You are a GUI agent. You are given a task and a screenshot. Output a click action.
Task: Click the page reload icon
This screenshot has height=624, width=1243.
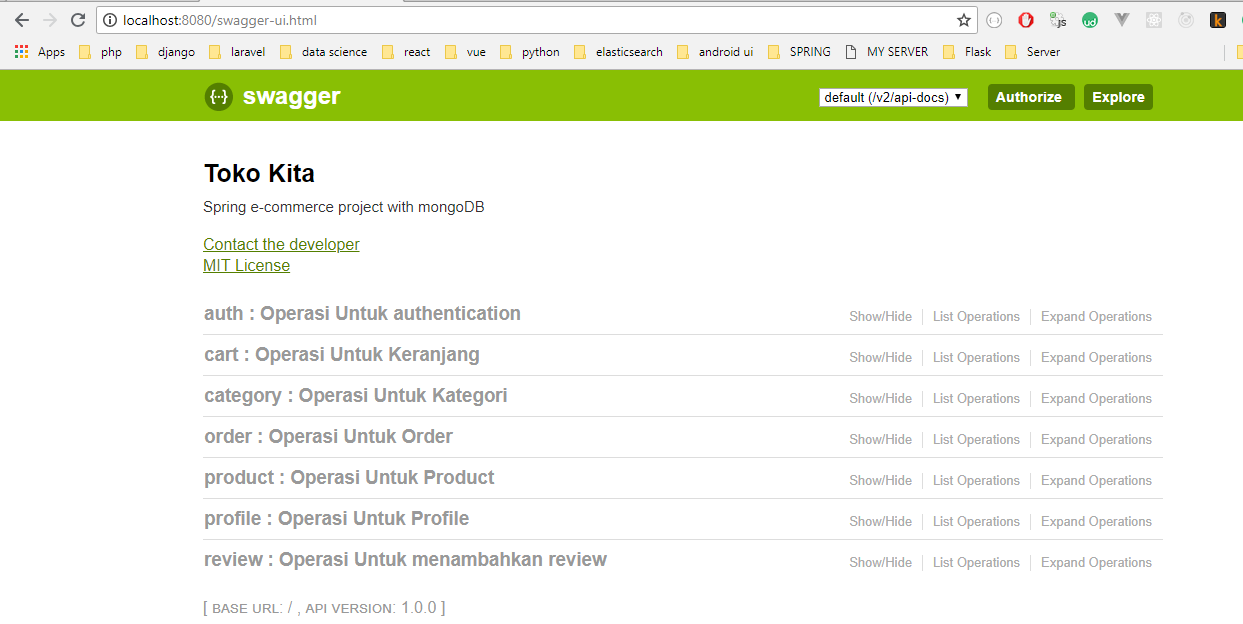click(77, 19)
